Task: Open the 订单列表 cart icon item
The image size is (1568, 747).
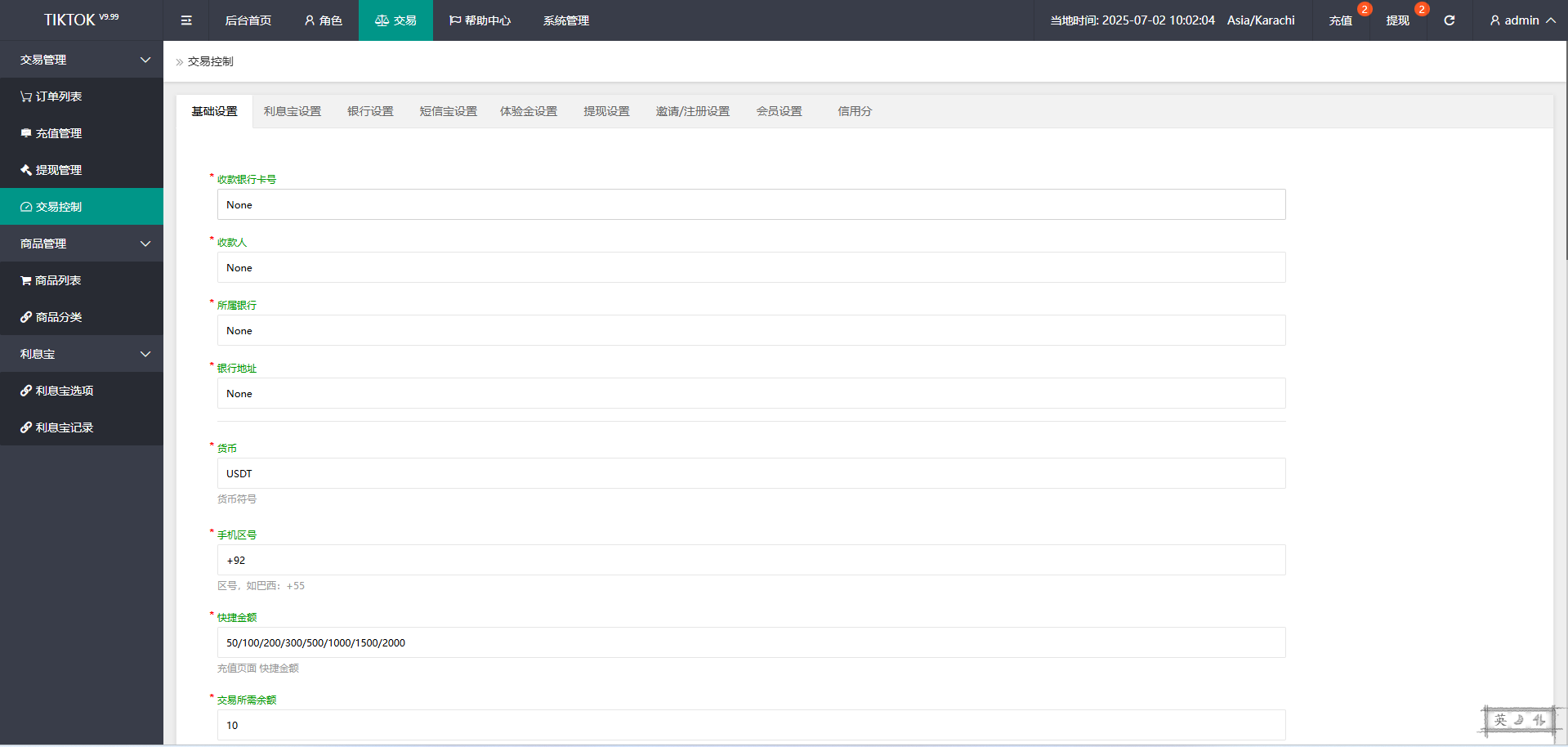Action: click(51, 96)
